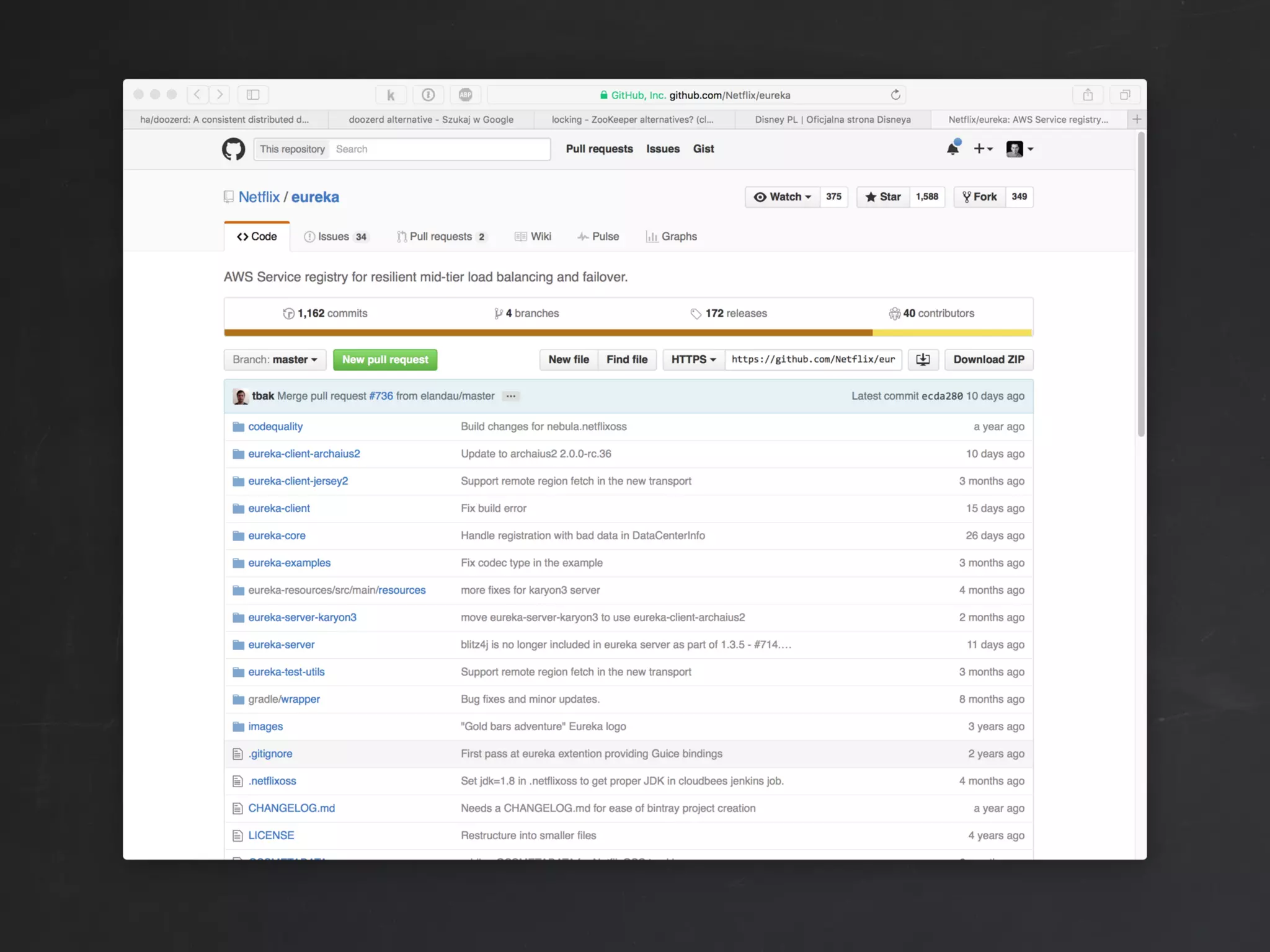Viewport: 1270px width, 952px height.
Task: Expand commit message ellipsis button
Action: pos(510,396)
